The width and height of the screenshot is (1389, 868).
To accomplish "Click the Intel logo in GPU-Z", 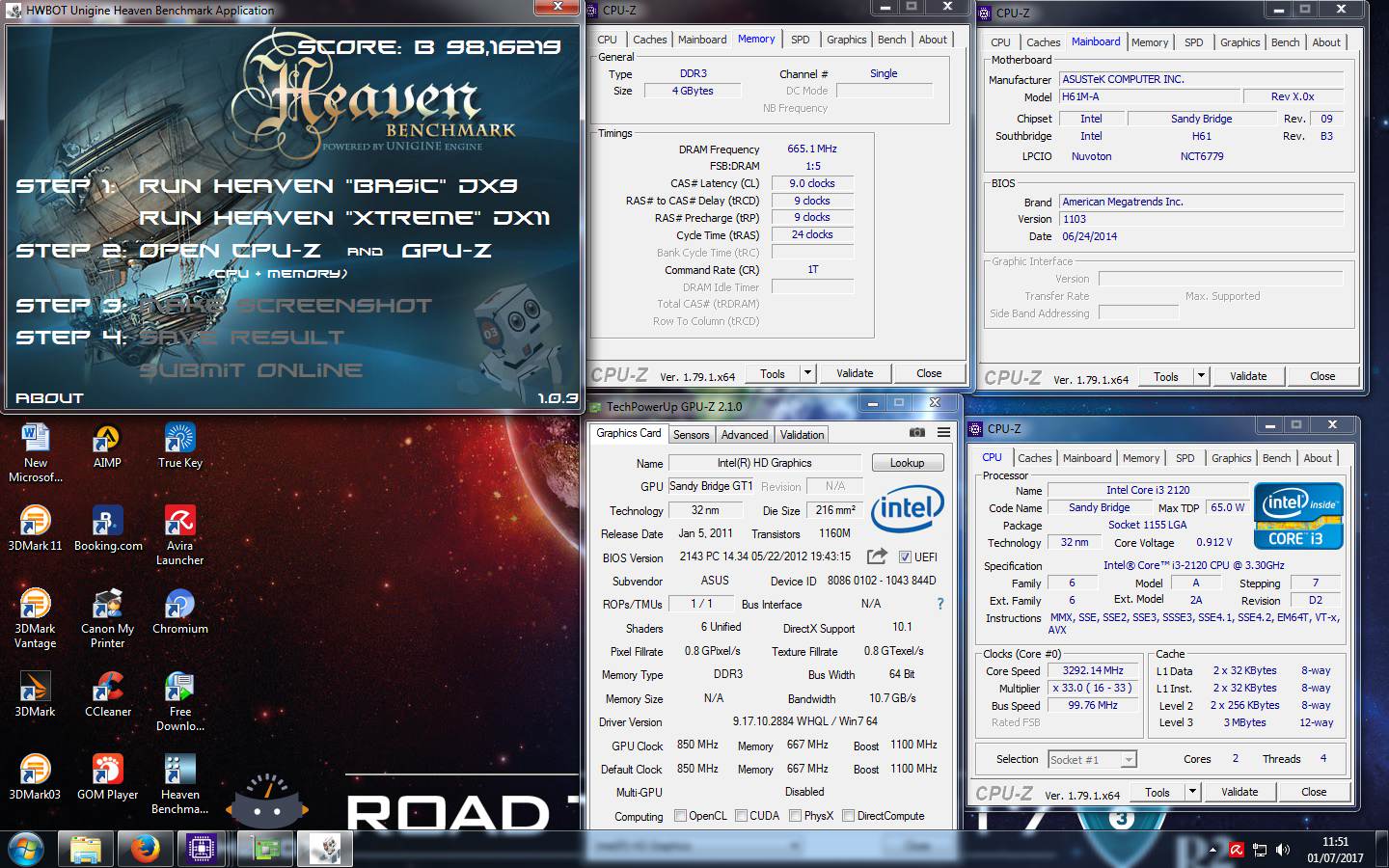I will tap(907, 509).
